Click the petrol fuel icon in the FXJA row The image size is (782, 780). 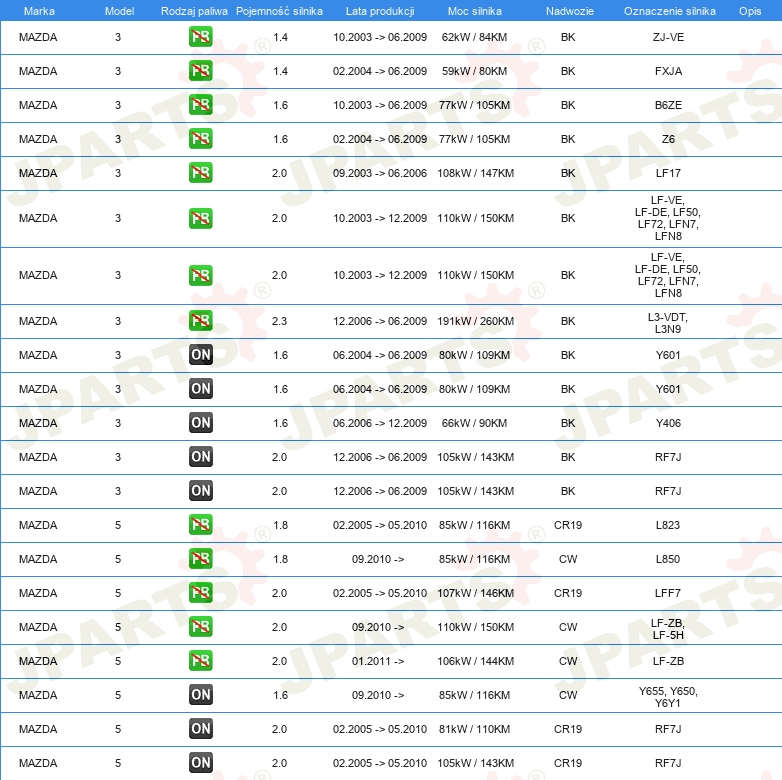(x=200, y=71)
